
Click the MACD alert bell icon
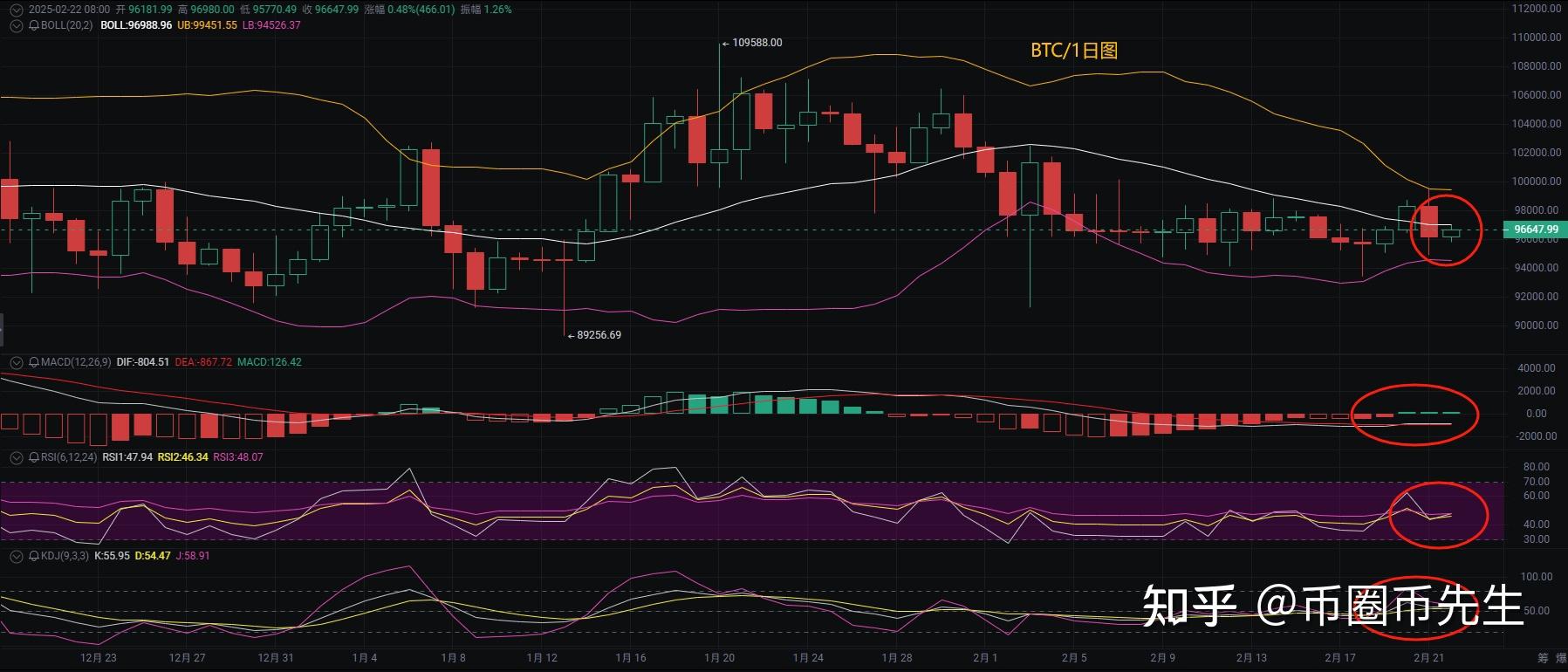coord(34,362)
